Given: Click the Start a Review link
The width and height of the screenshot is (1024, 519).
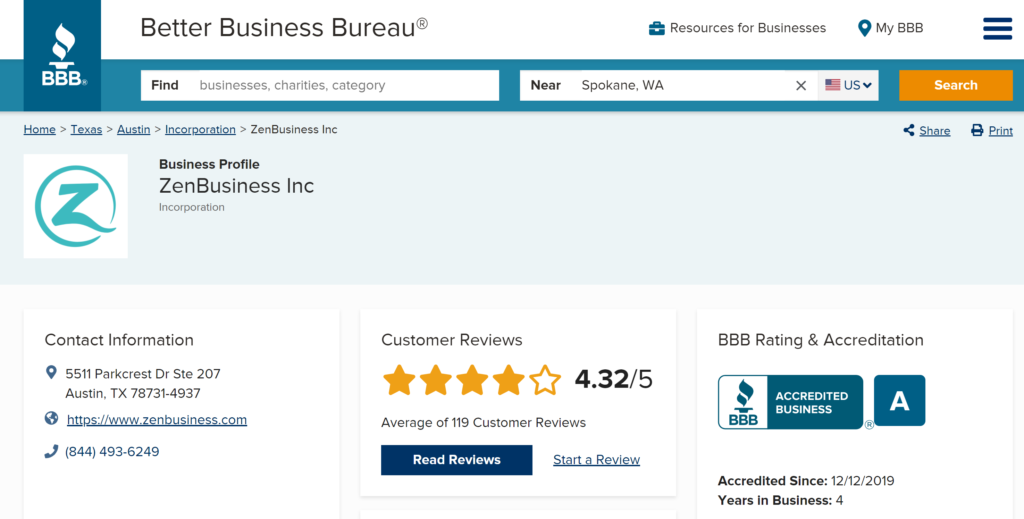Looking at the screenshot, I should tap(596, 460).
